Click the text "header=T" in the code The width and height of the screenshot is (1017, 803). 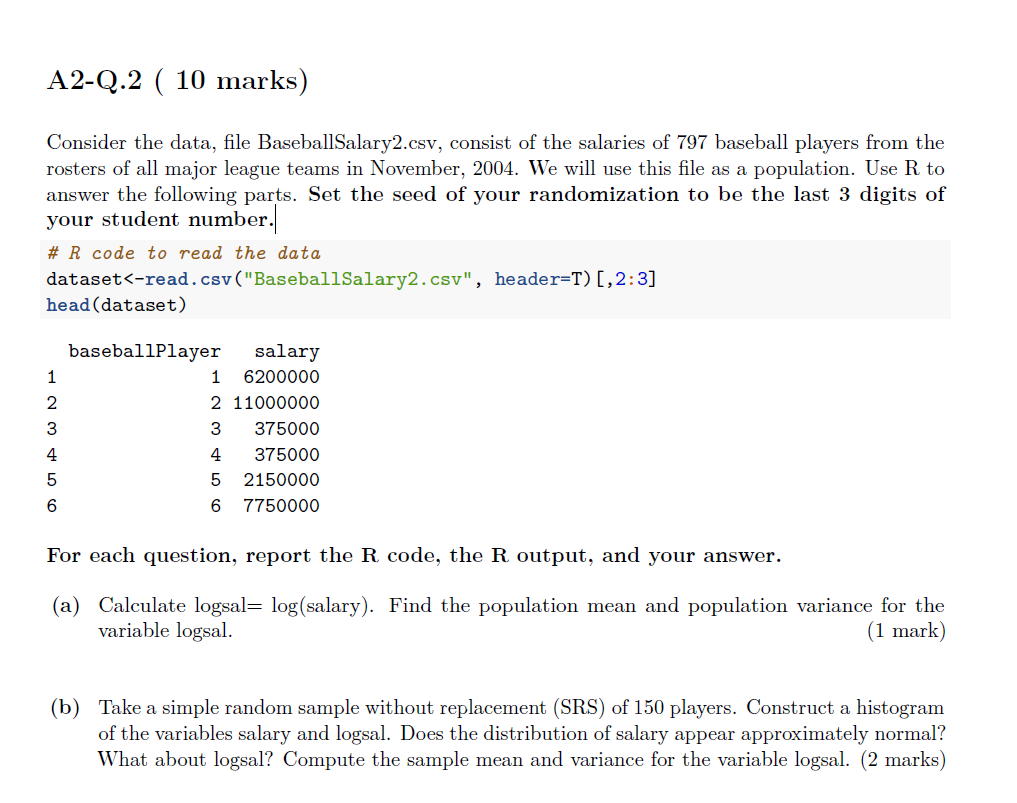click(x=538, y=279)
